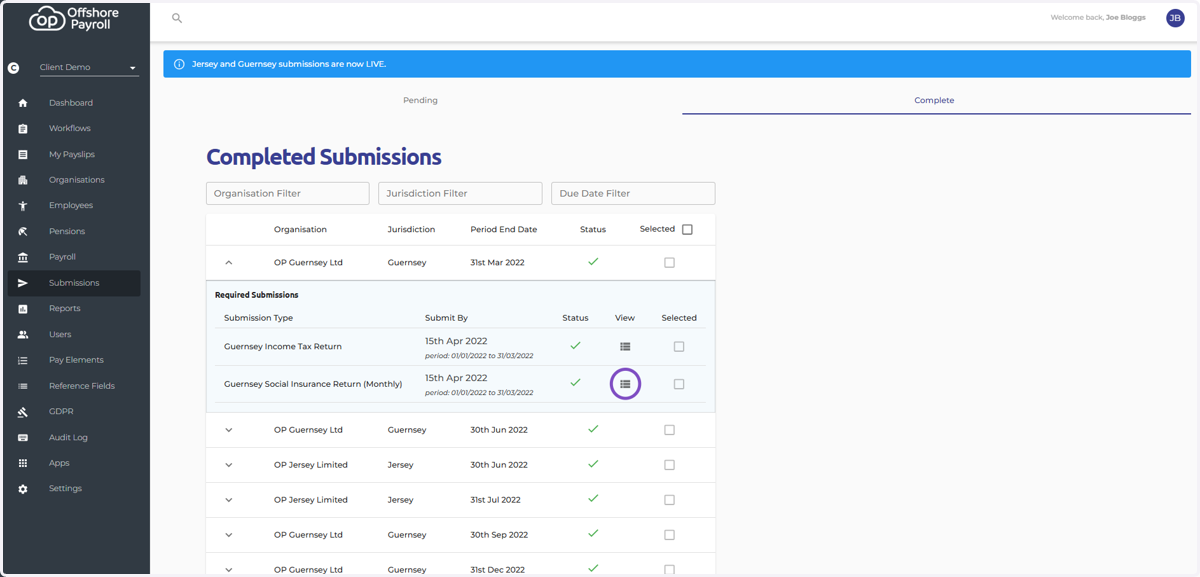Screen dimensions: 1200x577
Task: Click the Jurisdiction Filter field
Action: tap(460, 193)
